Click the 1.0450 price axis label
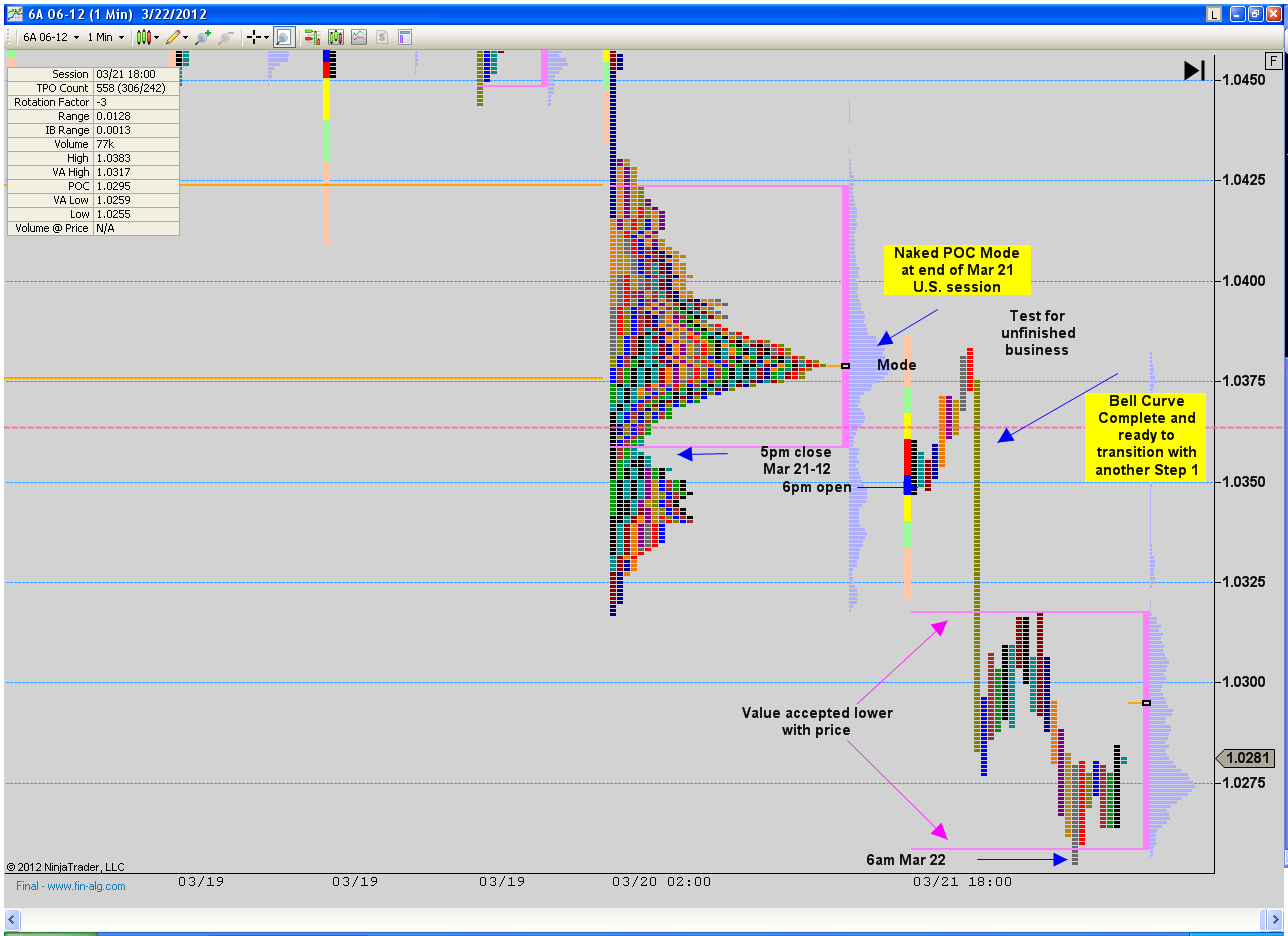 click(1244, 80)
